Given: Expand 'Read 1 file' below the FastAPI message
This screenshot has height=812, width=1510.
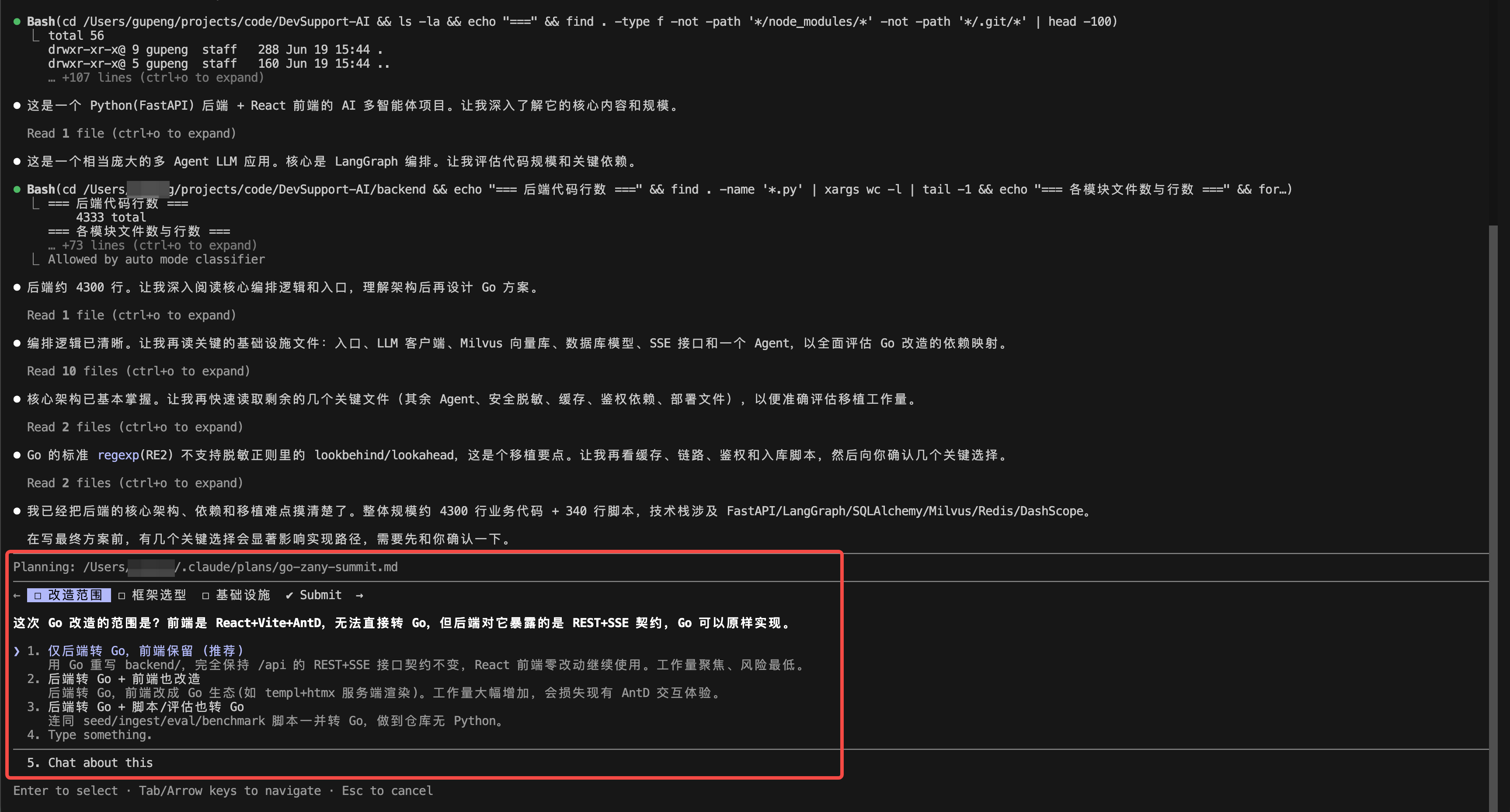Looking at the screenshot, I should tap(131, 134).
